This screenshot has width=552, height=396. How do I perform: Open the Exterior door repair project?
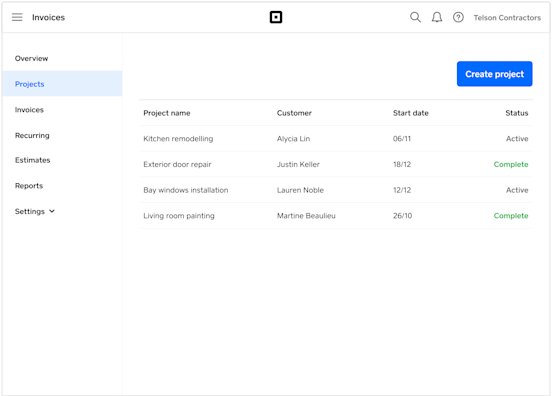[177, 164]
